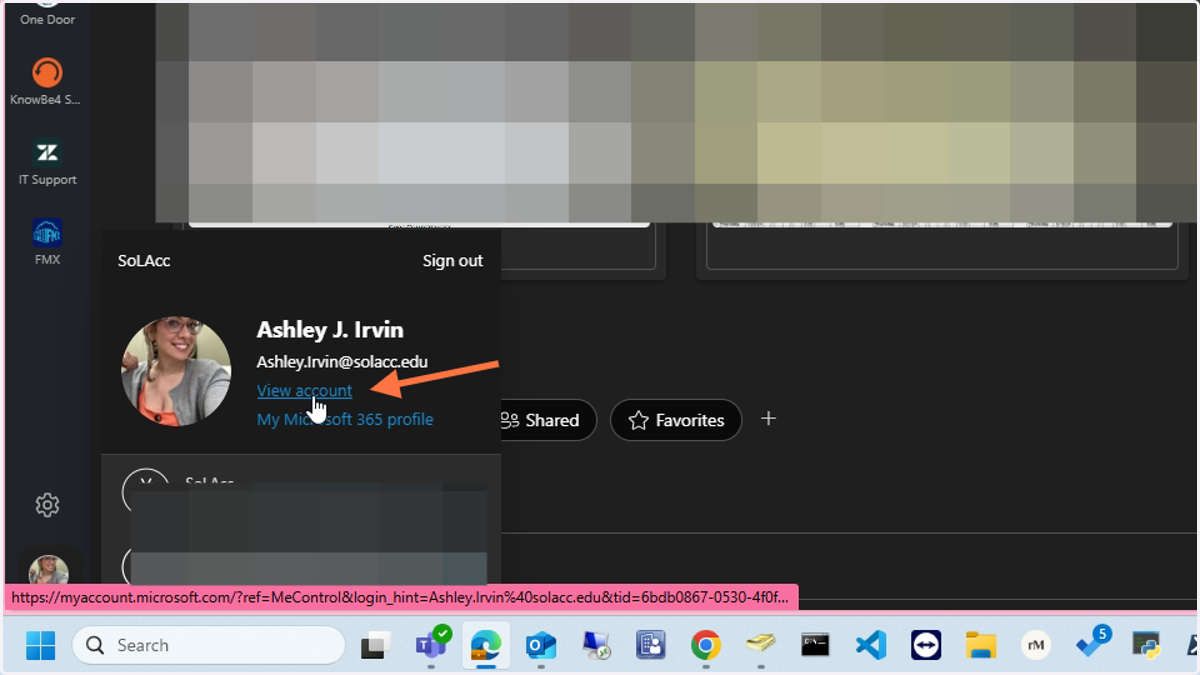This screenshot has height=675, width=1200.
Task: Open Task View on the taskbar
Action: pos(375,646)
